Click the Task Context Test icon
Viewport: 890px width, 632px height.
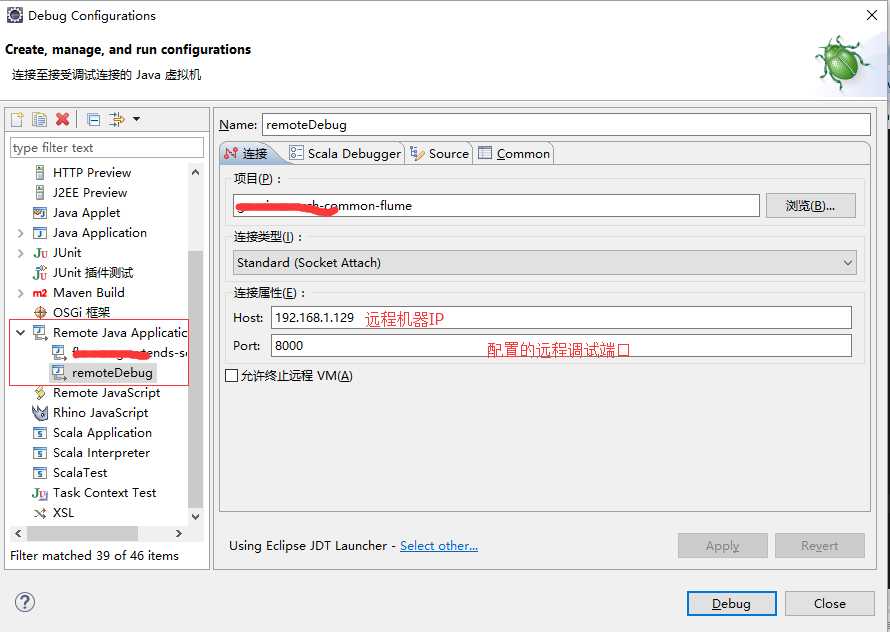pyautogui.click(x=40, y=493)
